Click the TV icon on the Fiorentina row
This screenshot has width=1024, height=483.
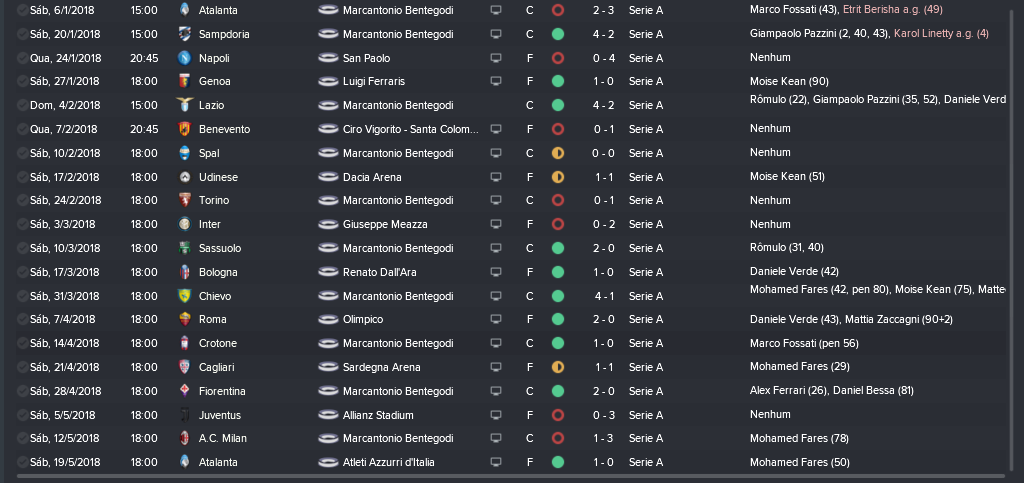point(496,392)
